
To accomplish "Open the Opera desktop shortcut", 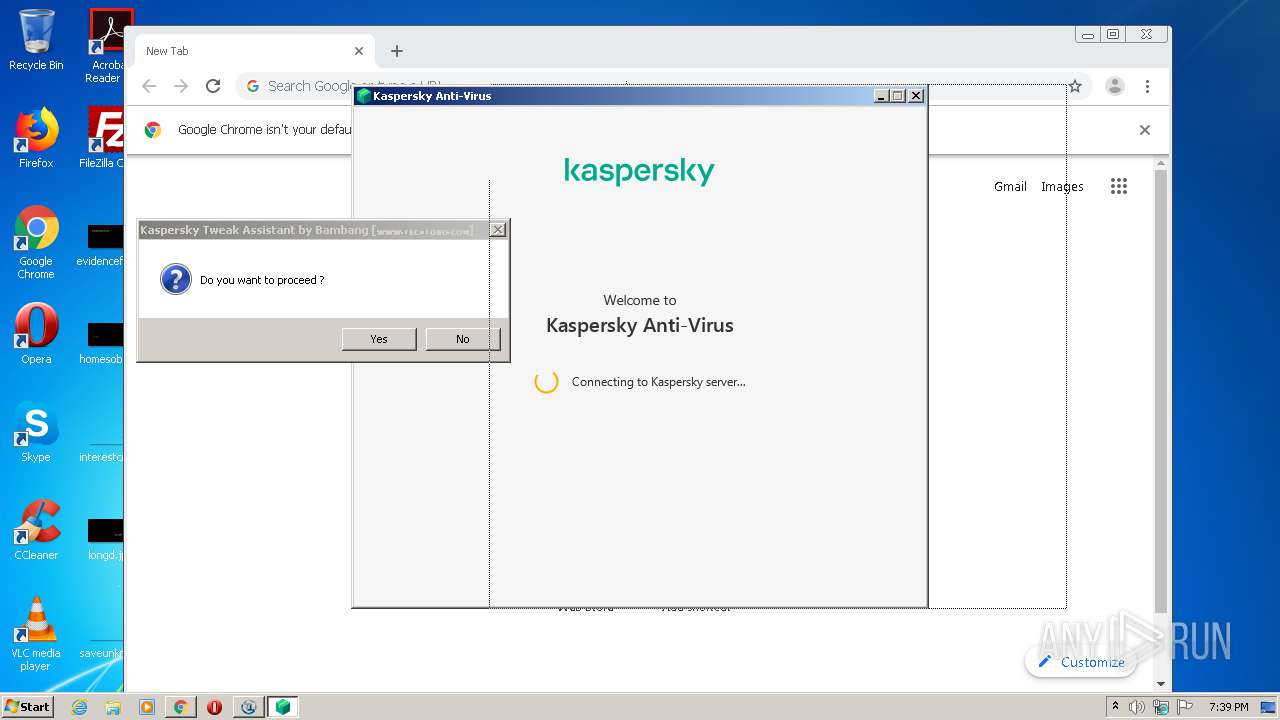I will coord(36,334).
